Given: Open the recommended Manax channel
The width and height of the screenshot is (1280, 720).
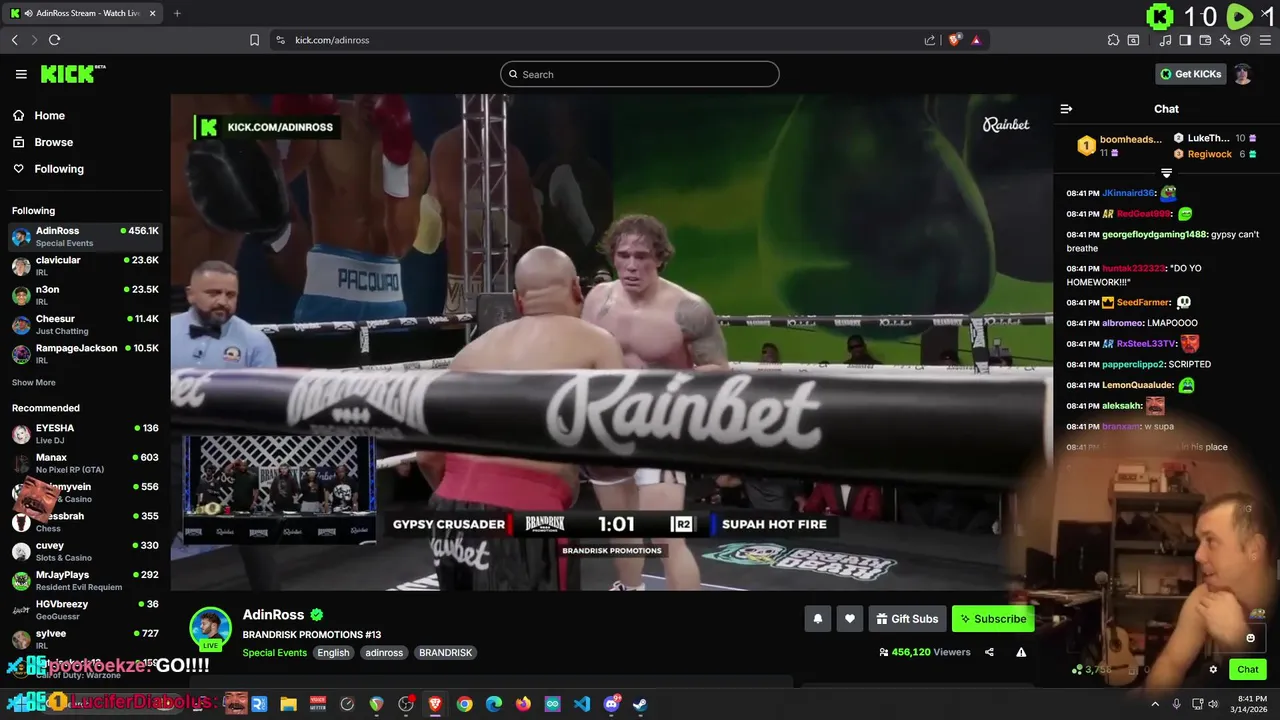Looking at the screenshot, I should pyautogui.click(x=85, y=463).
